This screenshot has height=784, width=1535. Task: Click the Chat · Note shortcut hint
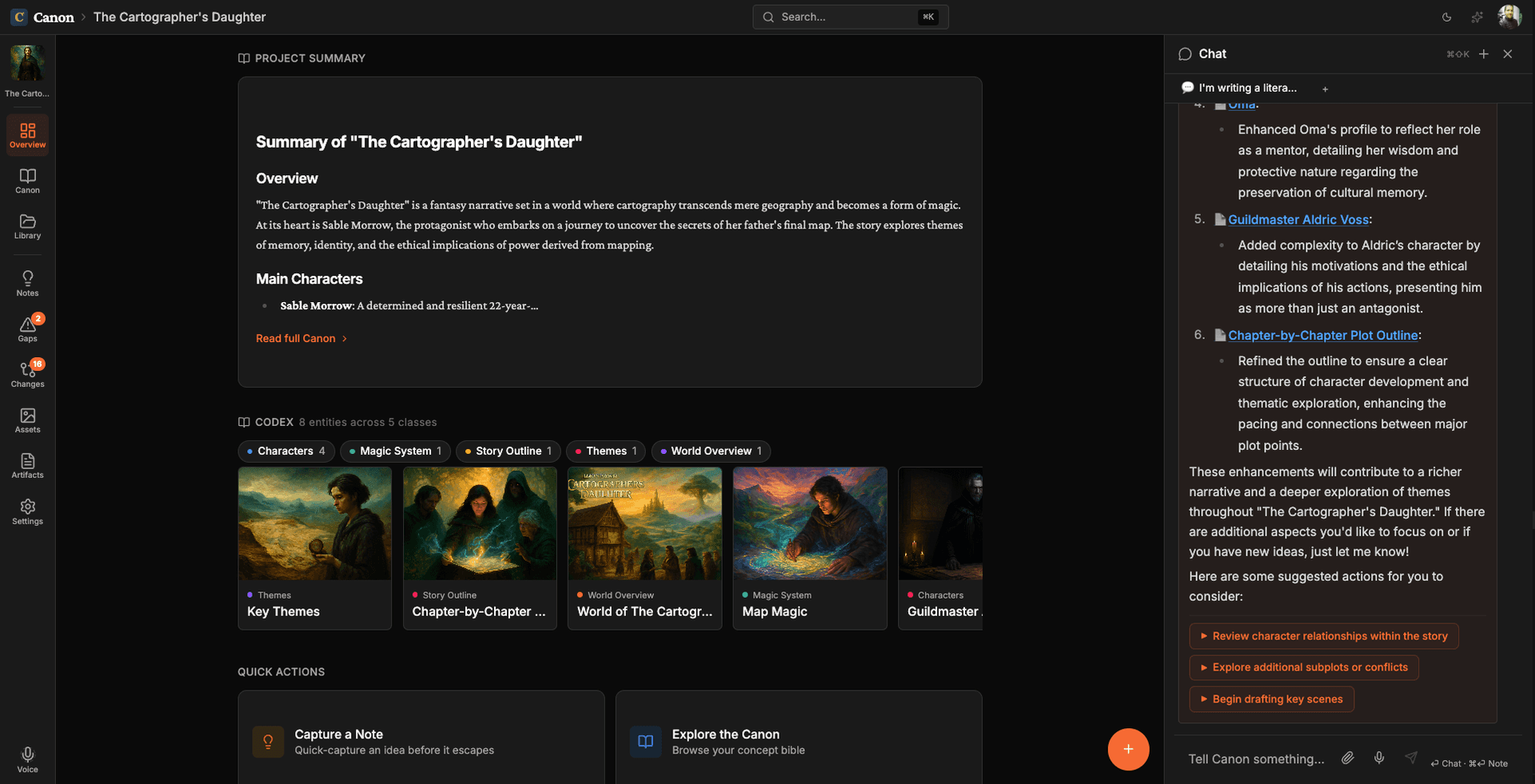1469,763
